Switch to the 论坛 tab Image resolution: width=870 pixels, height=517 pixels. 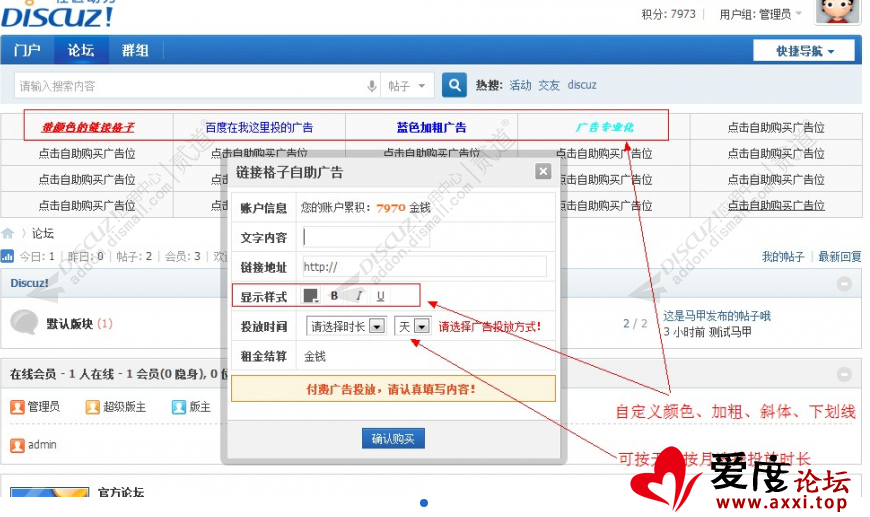coord(81,50)
